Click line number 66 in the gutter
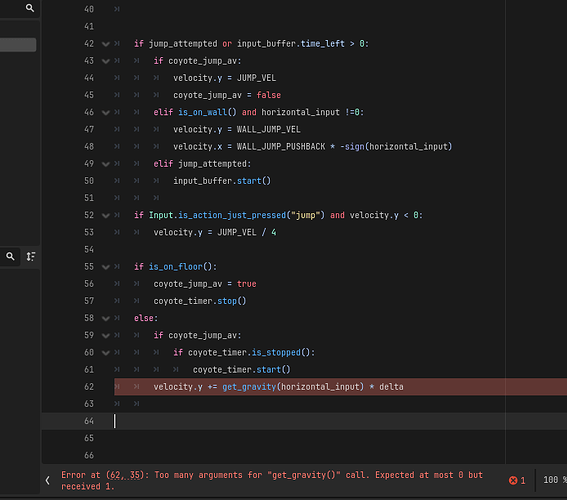Image resolution: width=567 pixels, height=500 pixels. [89, 456]
